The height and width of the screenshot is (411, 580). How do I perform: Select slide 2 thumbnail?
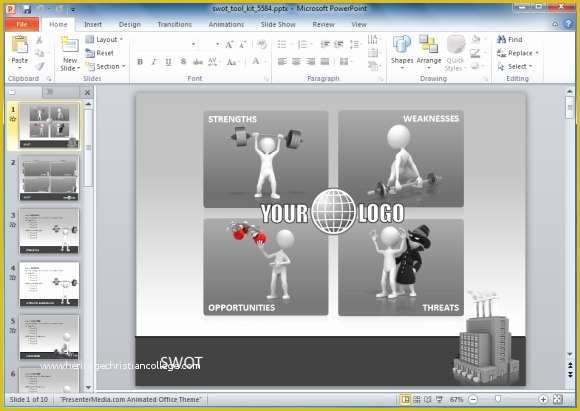tap(49, 178)
